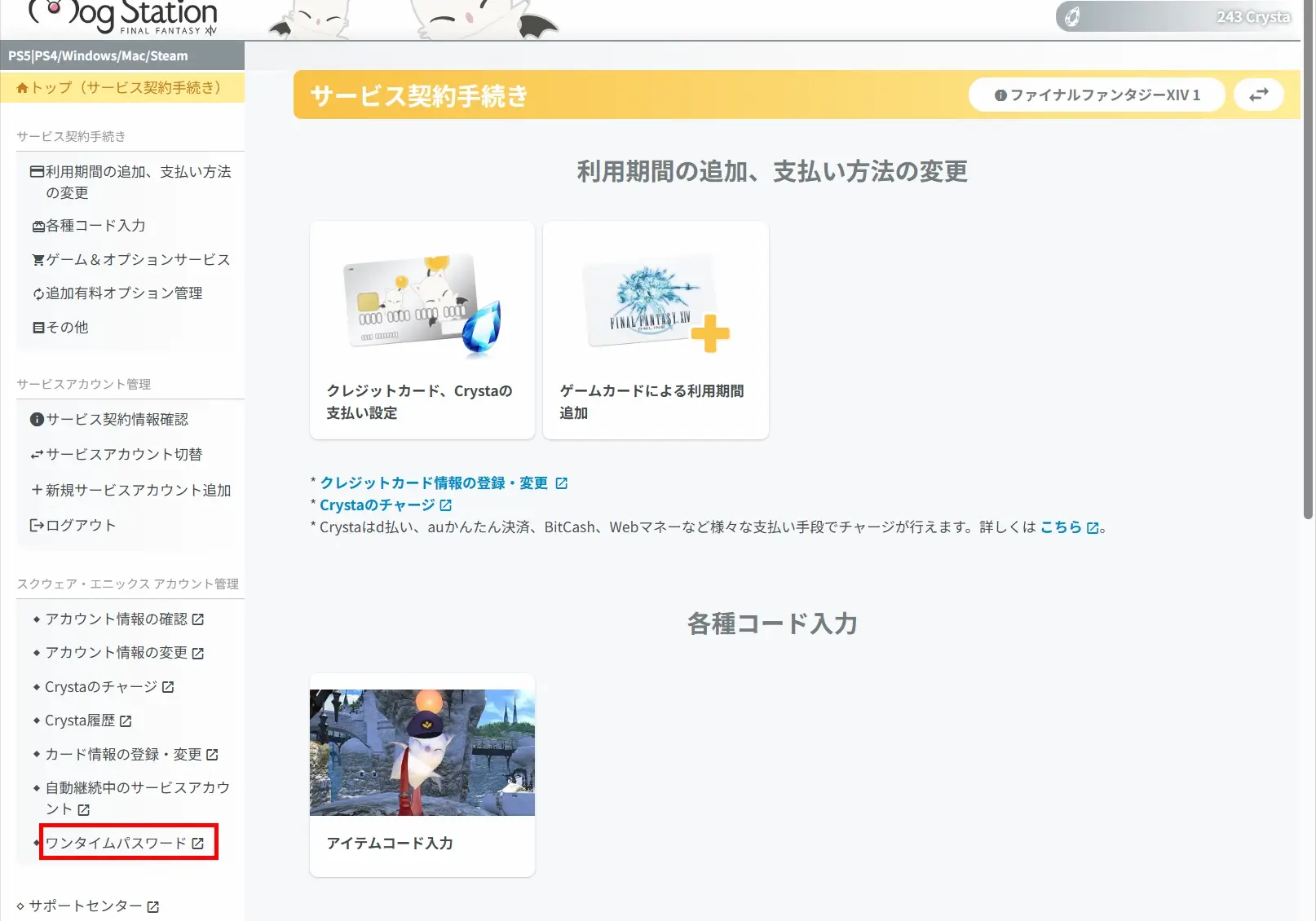Go to トップ（サービス契約手続き）home link
This screenshot has width=1316, height=921.
tap(122, 87)
